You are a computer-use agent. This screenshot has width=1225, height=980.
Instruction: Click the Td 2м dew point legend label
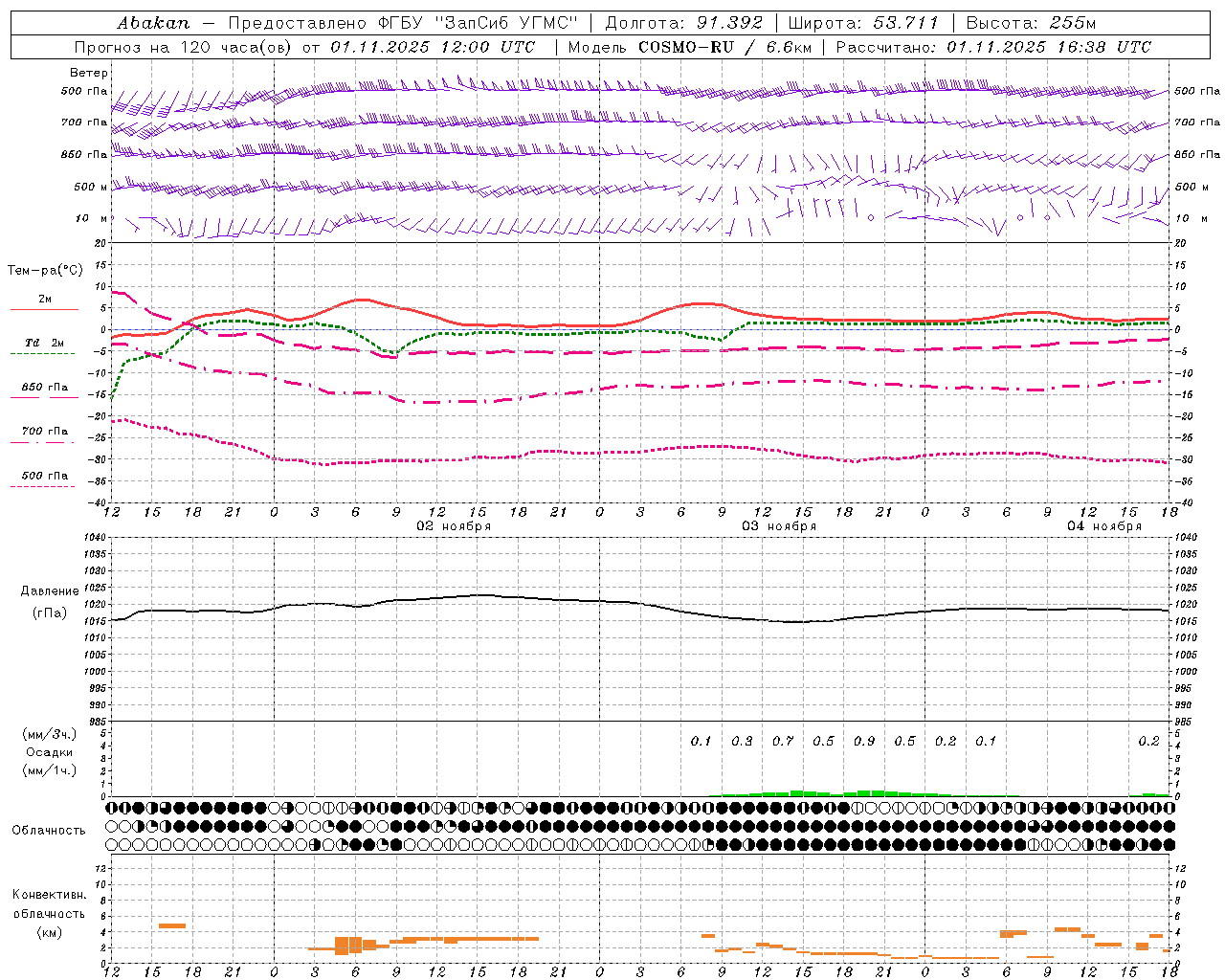tap(45, 343)
